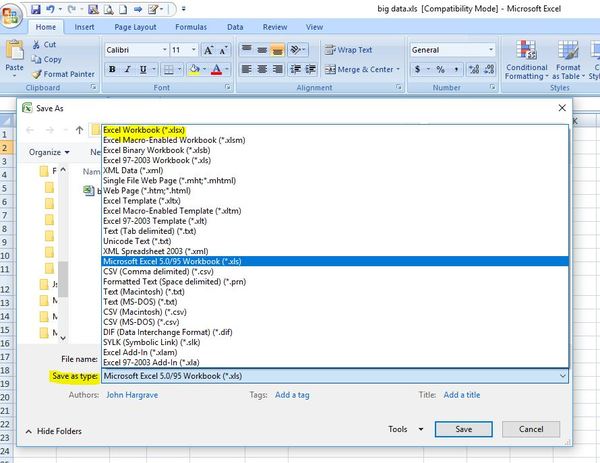
Task: Click the Office button orb
Action: pos(11,15)
